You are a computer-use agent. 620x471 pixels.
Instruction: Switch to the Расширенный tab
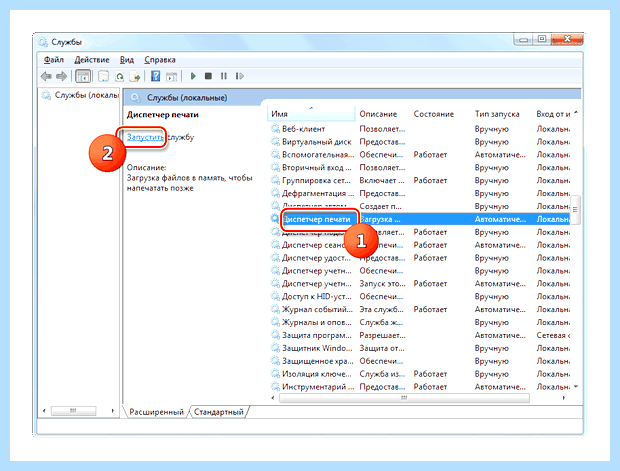(156, 412)
